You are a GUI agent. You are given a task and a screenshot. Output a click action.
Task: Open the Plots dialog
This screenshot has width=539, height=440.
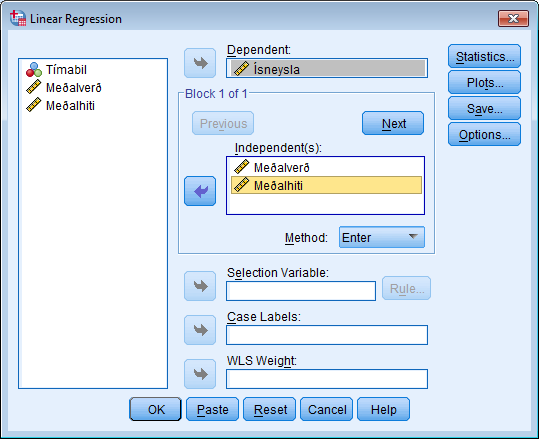[484, 82]
